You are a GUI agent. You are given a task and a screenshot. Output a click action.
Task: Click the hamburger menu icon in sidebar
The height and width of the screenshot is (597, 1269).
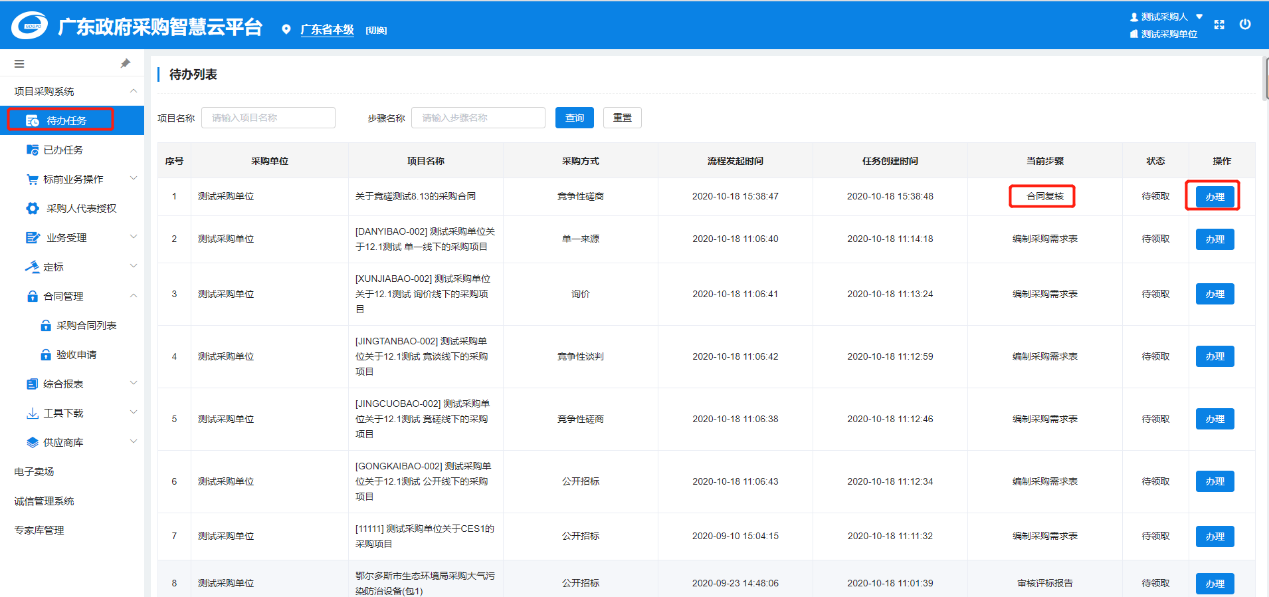point(19,63)
